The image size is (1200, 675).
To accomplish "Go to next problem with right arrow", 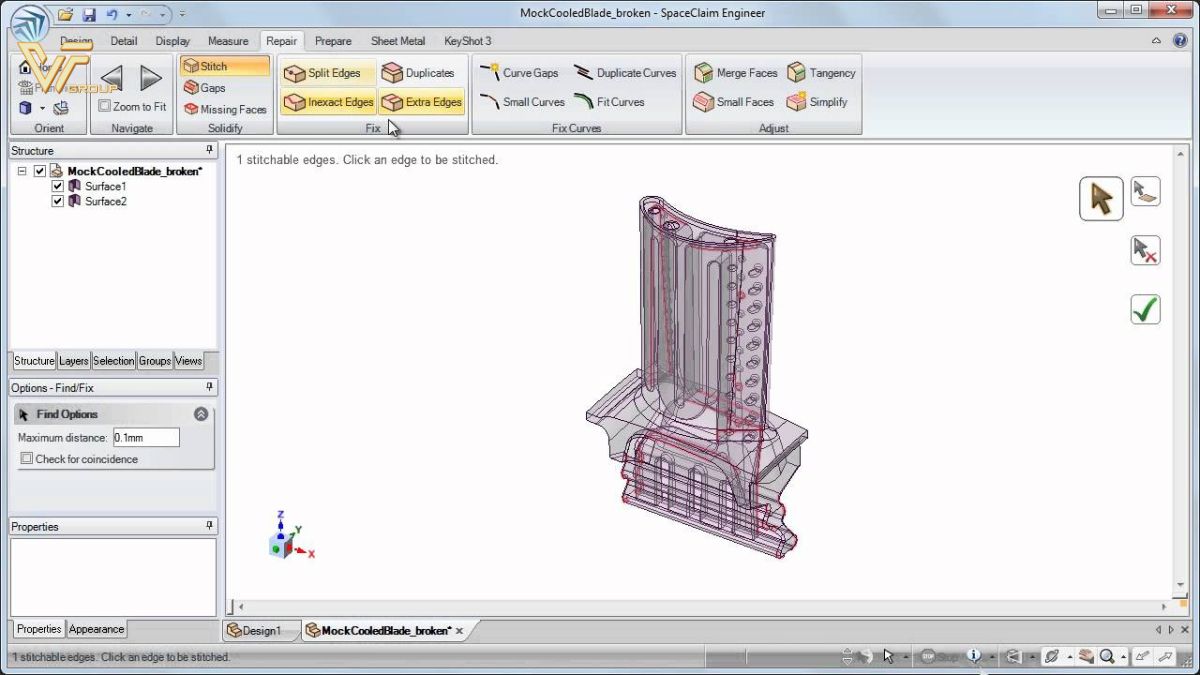I will [151, 77].
